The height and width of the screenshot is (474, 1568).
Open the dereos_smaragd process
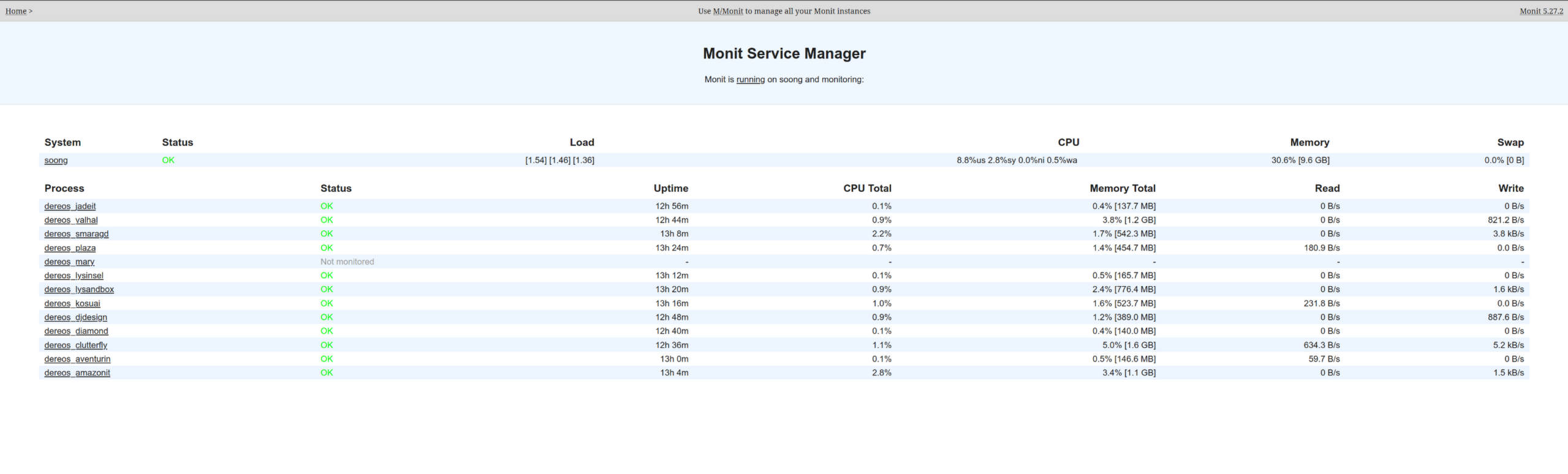point(77,234)
